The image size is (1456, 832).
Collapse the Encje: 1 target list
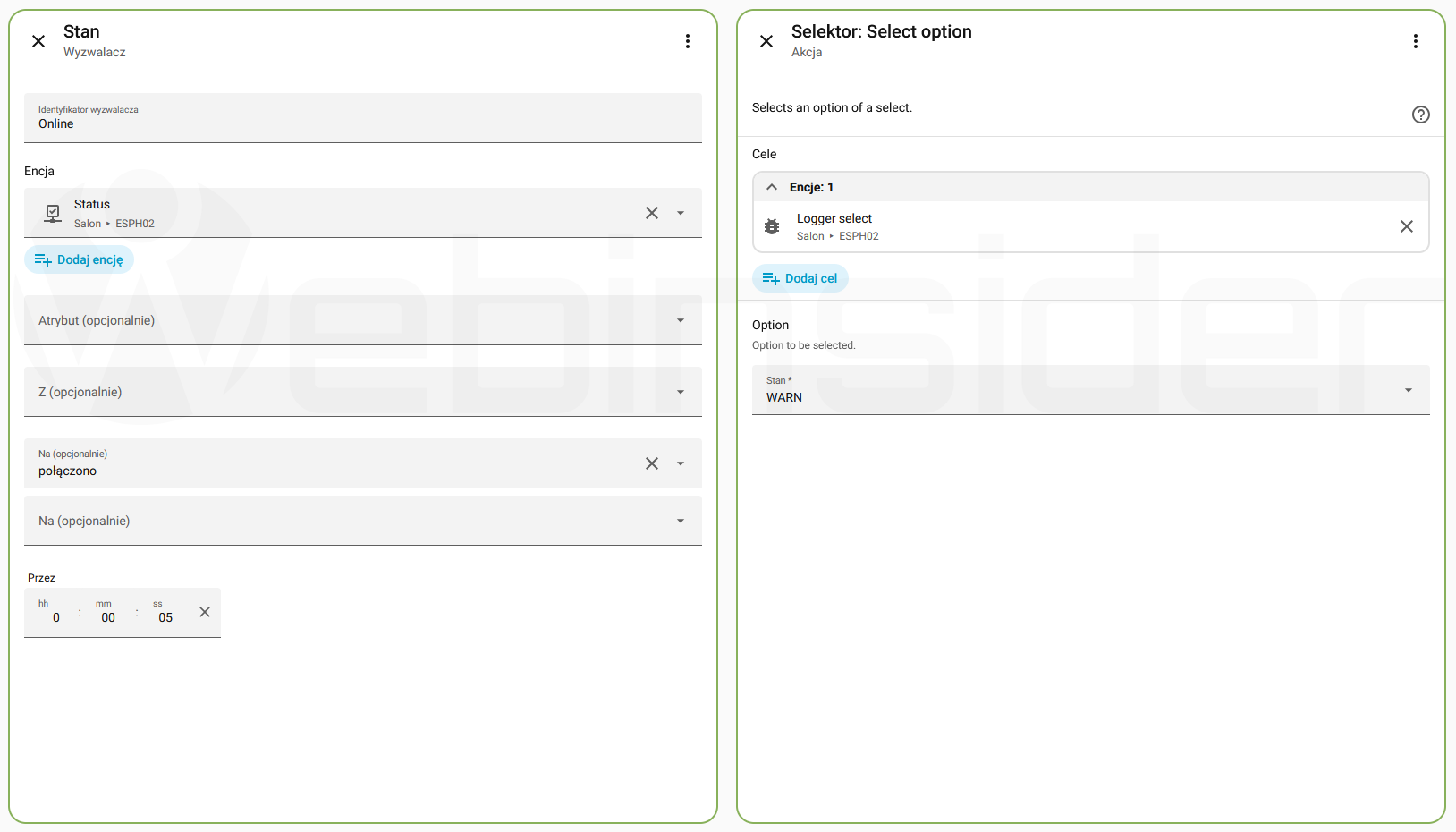click(772, 187)
